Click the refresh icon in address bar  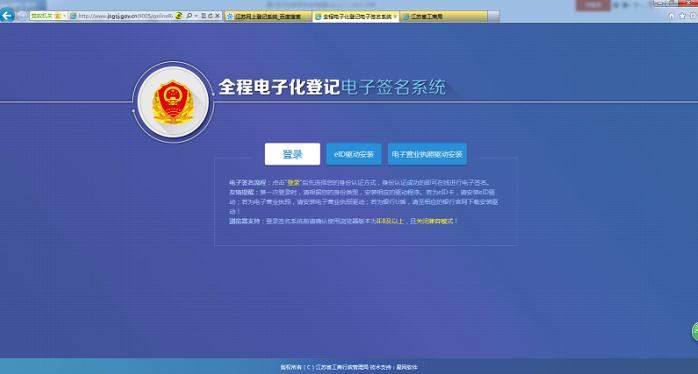[x=210, y=16]
